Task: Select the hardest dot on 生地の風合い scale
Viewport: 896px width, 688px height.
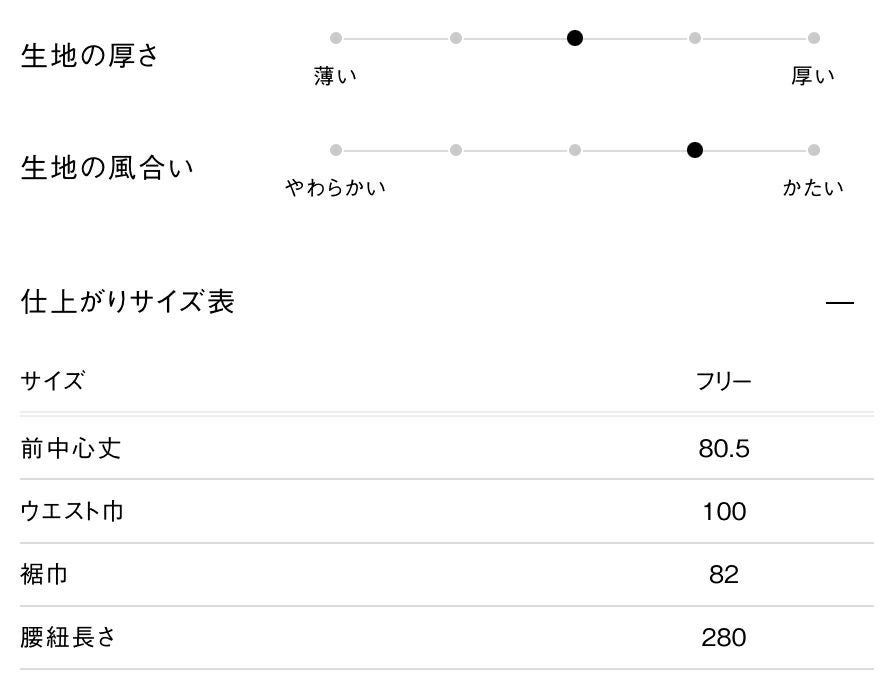Action: click(x=814, y=150)
